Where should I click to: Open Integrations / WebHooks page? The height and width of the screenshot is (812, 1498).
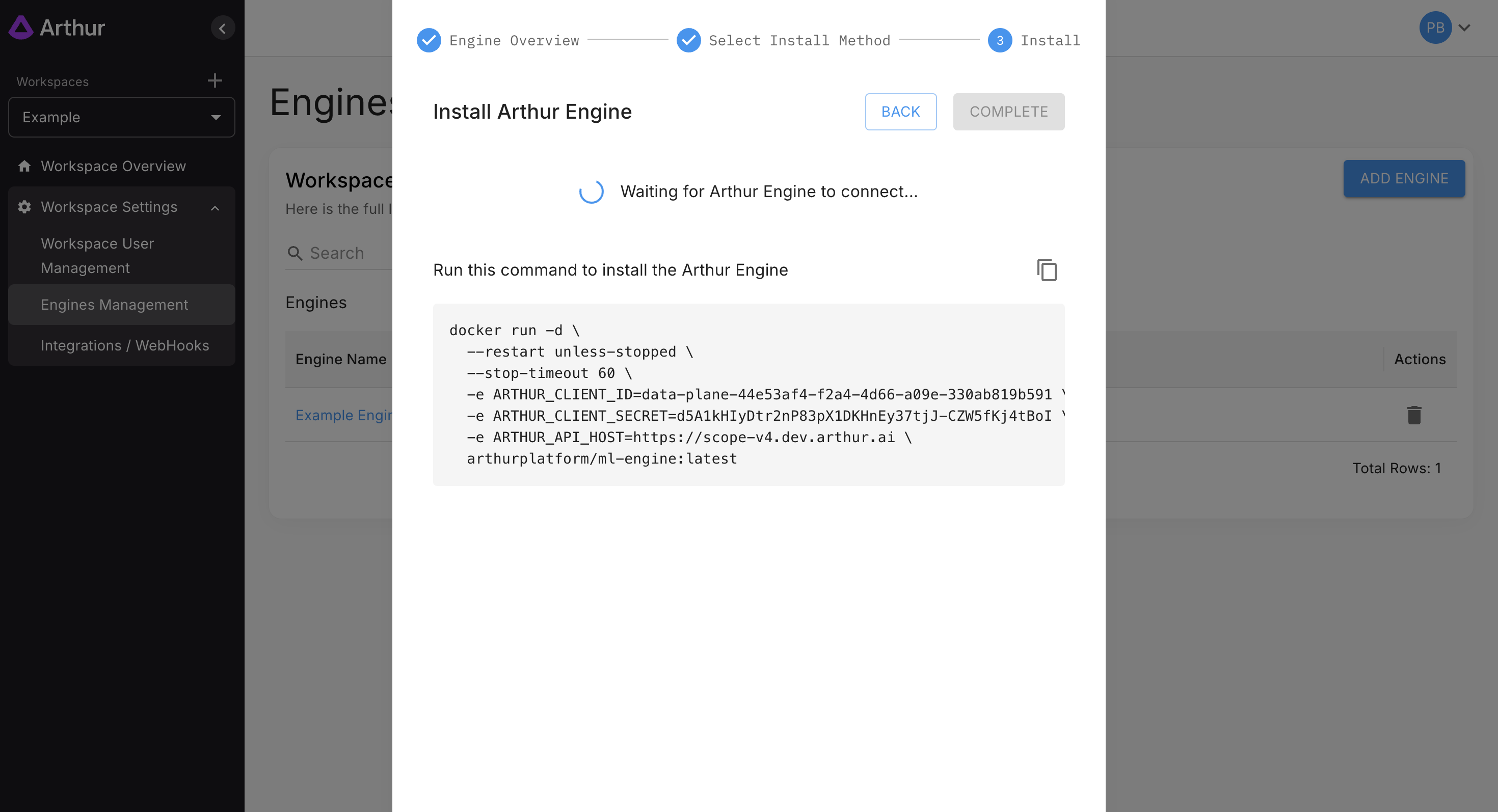pyautogui.click(x=125, y=345)
